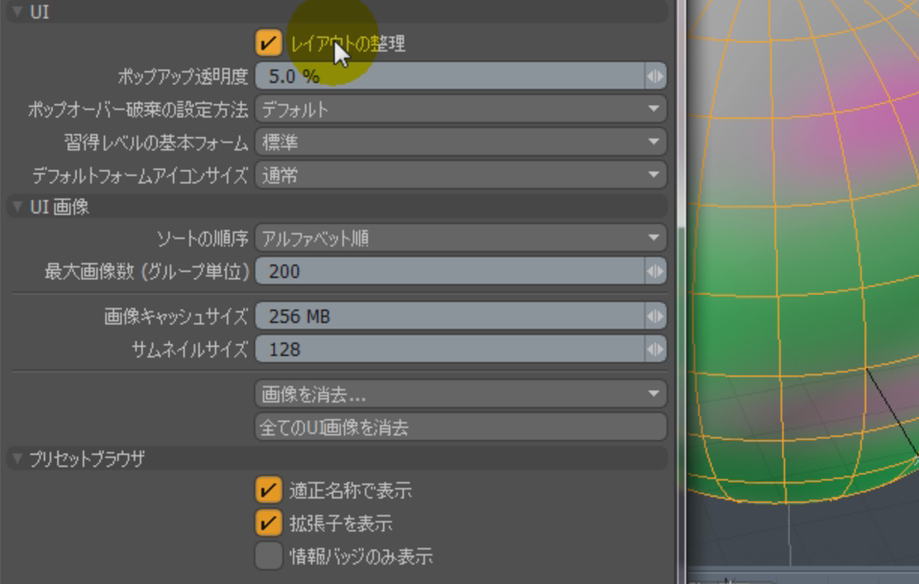Image resolution: width=919 pixels, height=584 pixels.
Task: Collapse the UI section header
Action: coord(17,13)
